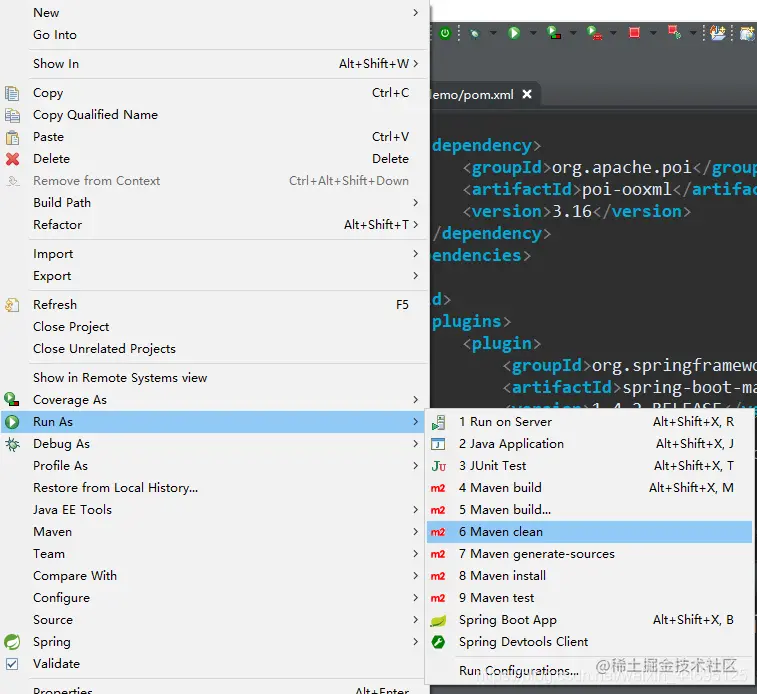The height and width of the screenshot is (694, 757).
Task: Click the Spring leaf icon in context menu
Action: [x=12, y=642]
